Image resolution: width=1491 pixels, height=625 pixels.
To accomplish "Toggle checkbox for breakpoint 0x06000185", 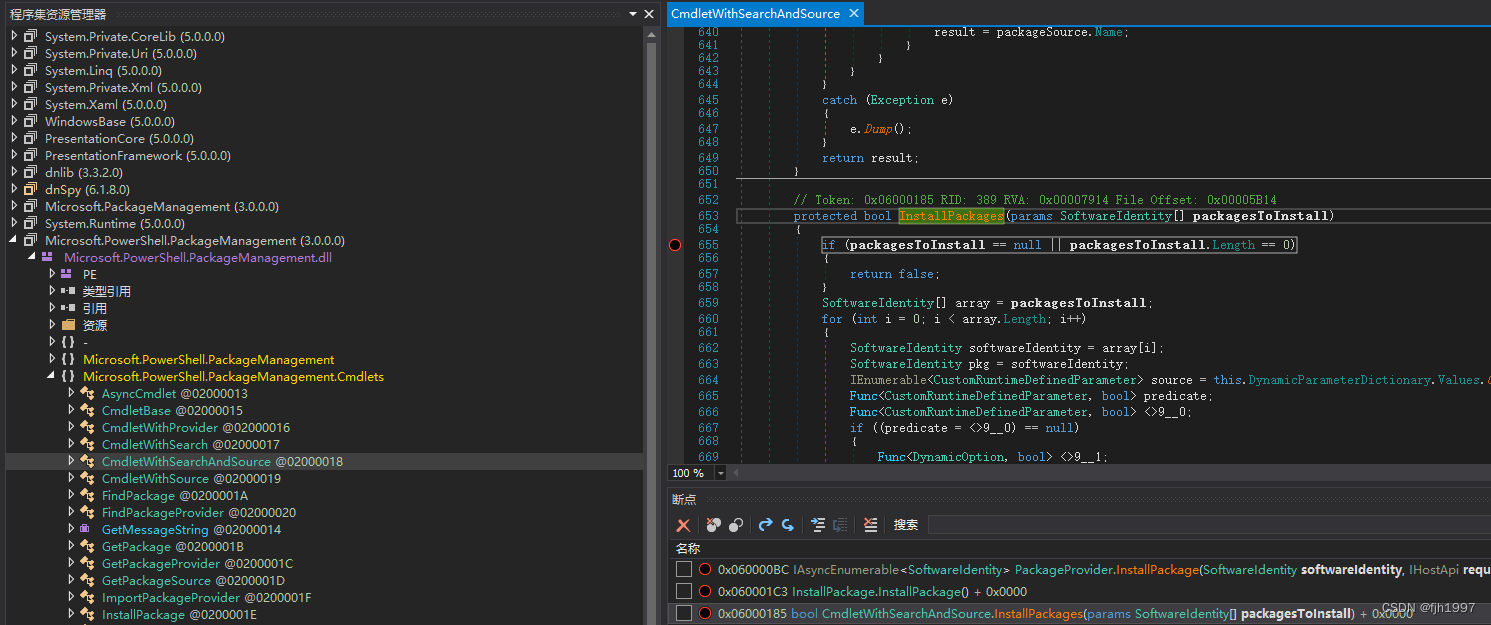I will tap(684, 613).
